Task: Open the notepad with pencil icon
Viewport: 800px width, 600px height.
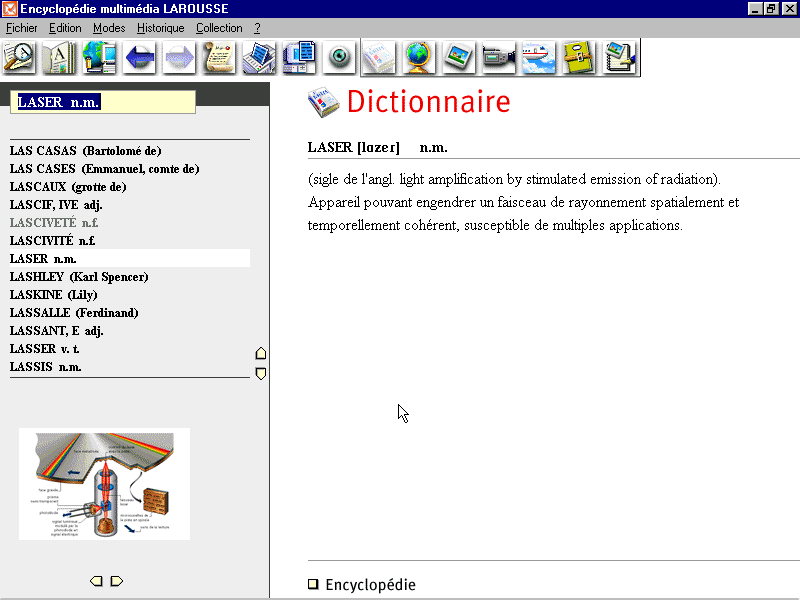Action: click(x=618, y=57)
